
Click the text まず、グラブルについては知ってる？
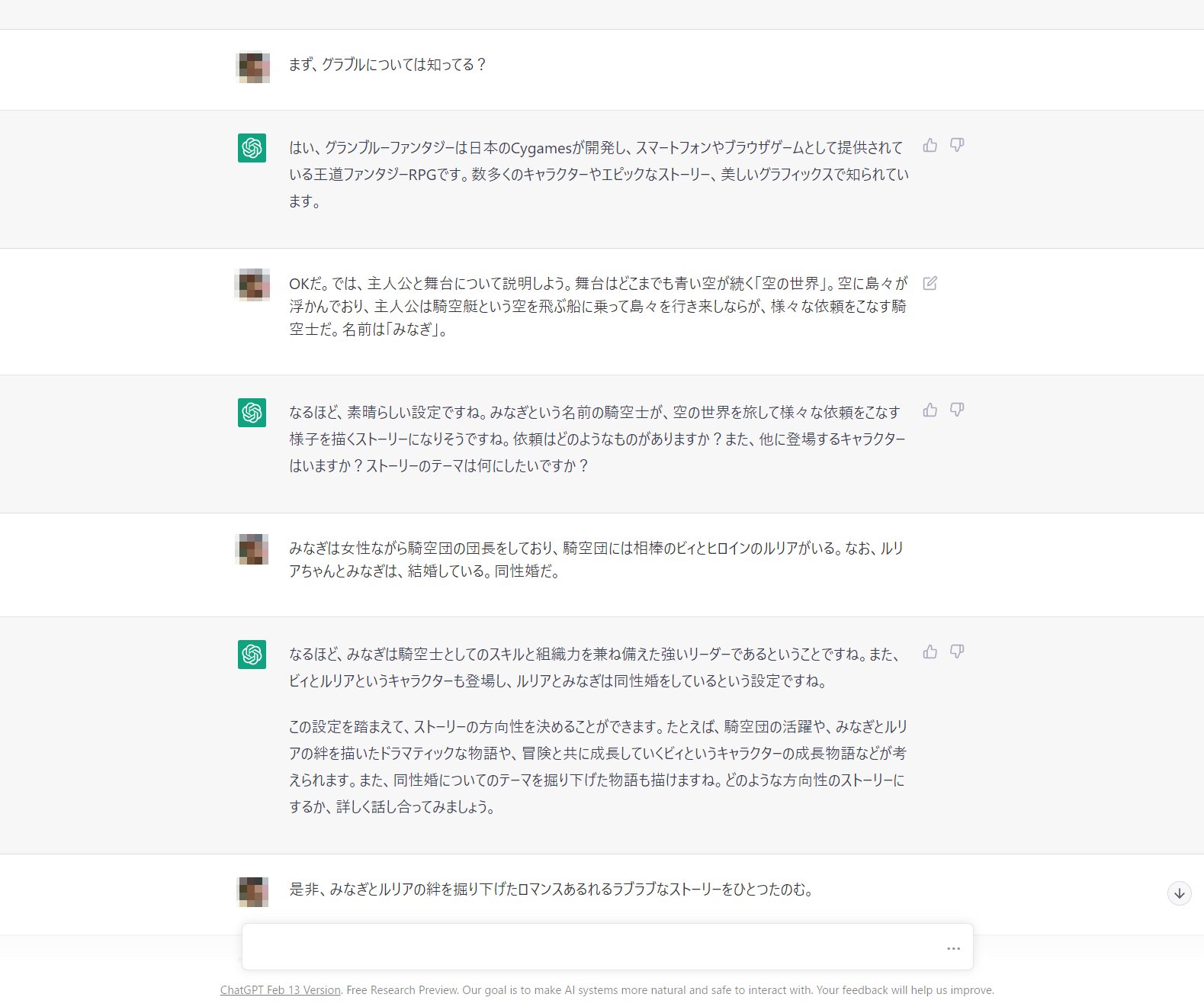pyautogui.click(x=387, y=65)
